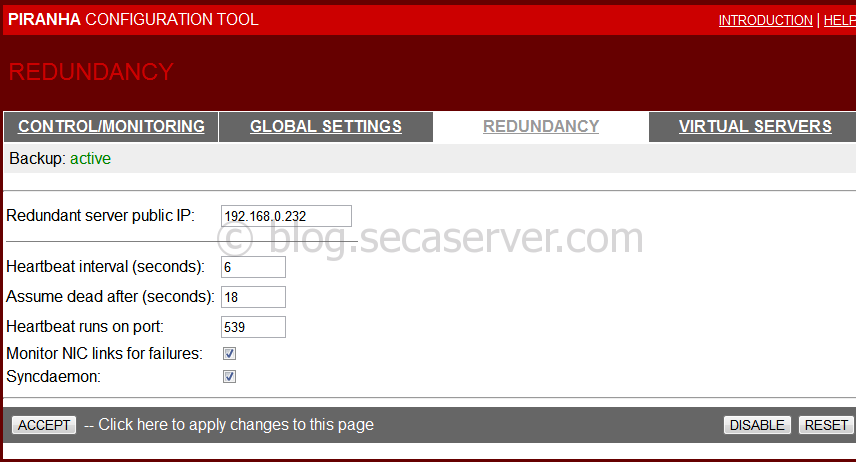Click the Assume dead after seconds field

[x=253, y=297]
